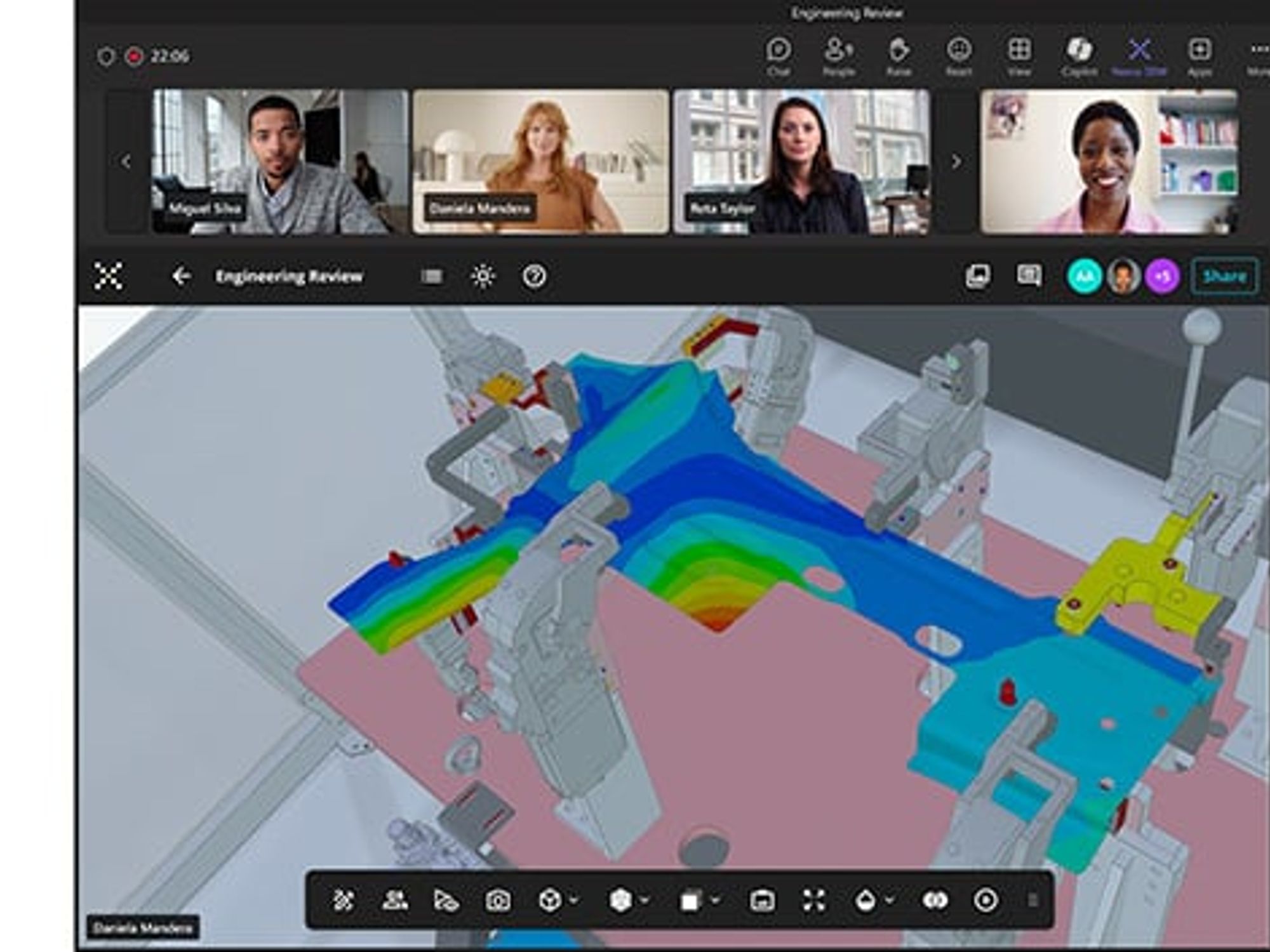Click the teal AA participant avatar
The image size is (1270, 952).
point(1085,276)
